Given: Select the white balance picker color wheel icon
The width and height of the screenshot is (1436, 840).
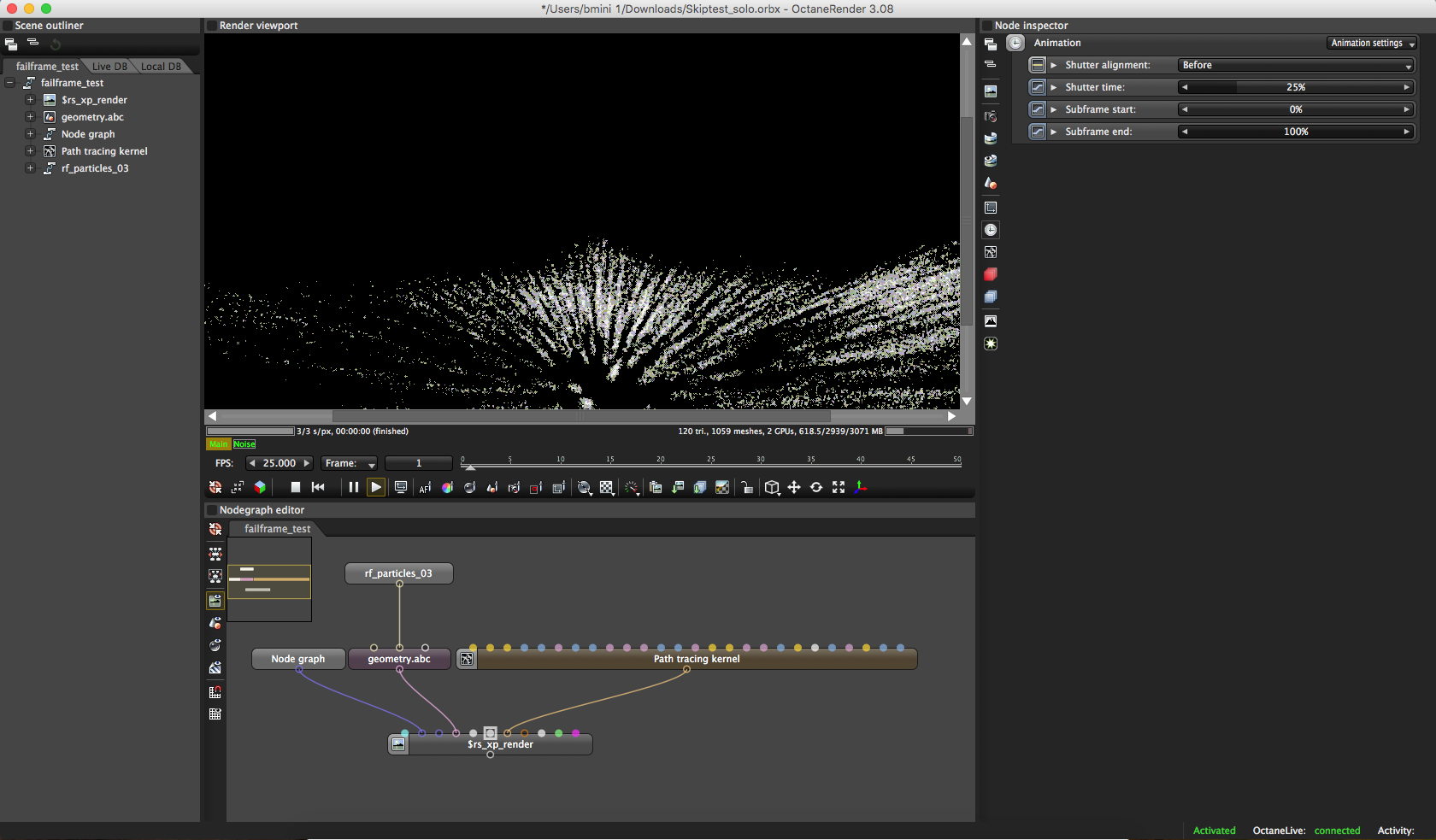Looking at the screenshot, I should (x=447, y=487).
